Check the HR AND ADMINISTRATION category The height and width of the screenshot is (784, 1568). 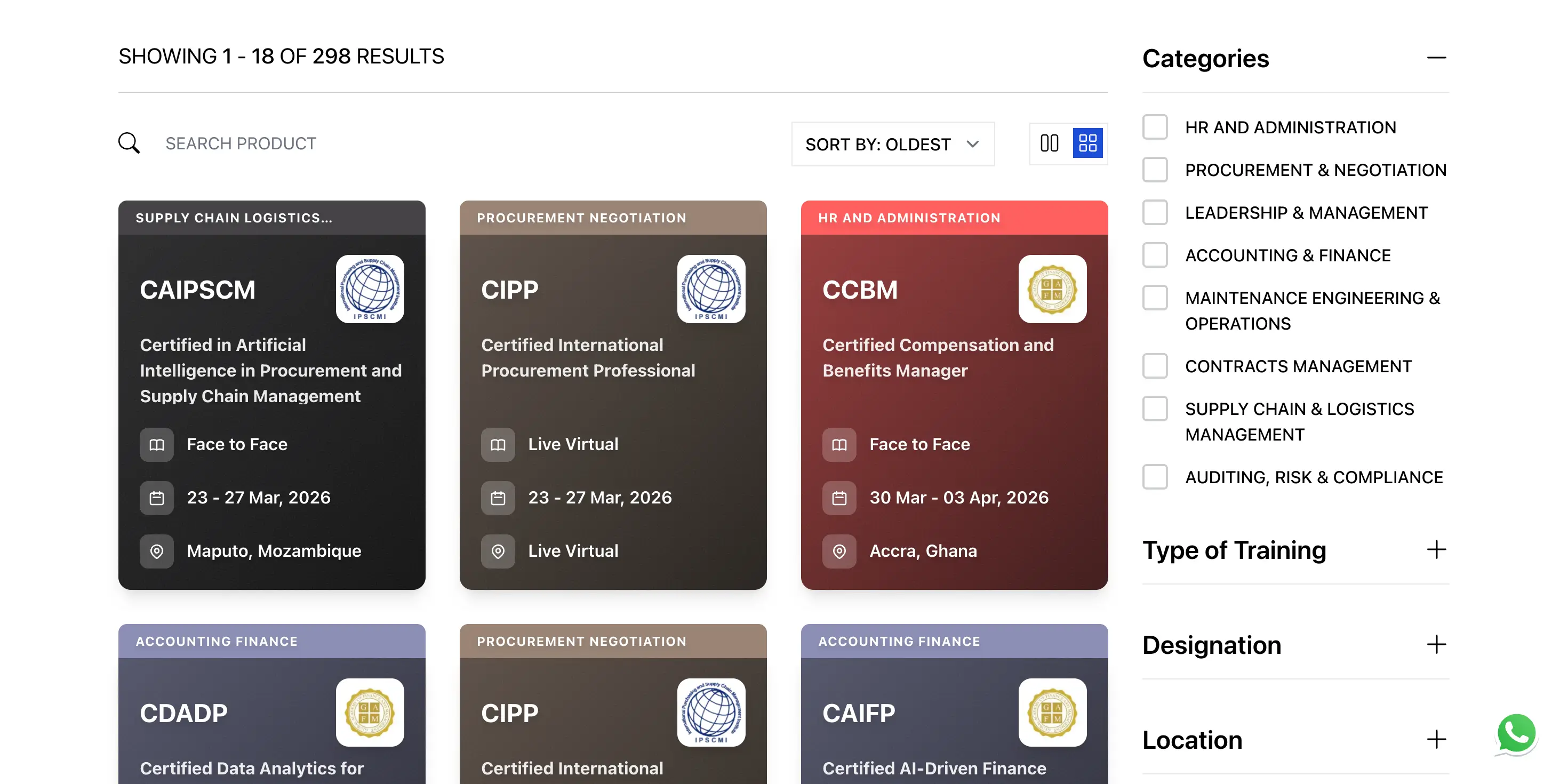[1154, 126]
